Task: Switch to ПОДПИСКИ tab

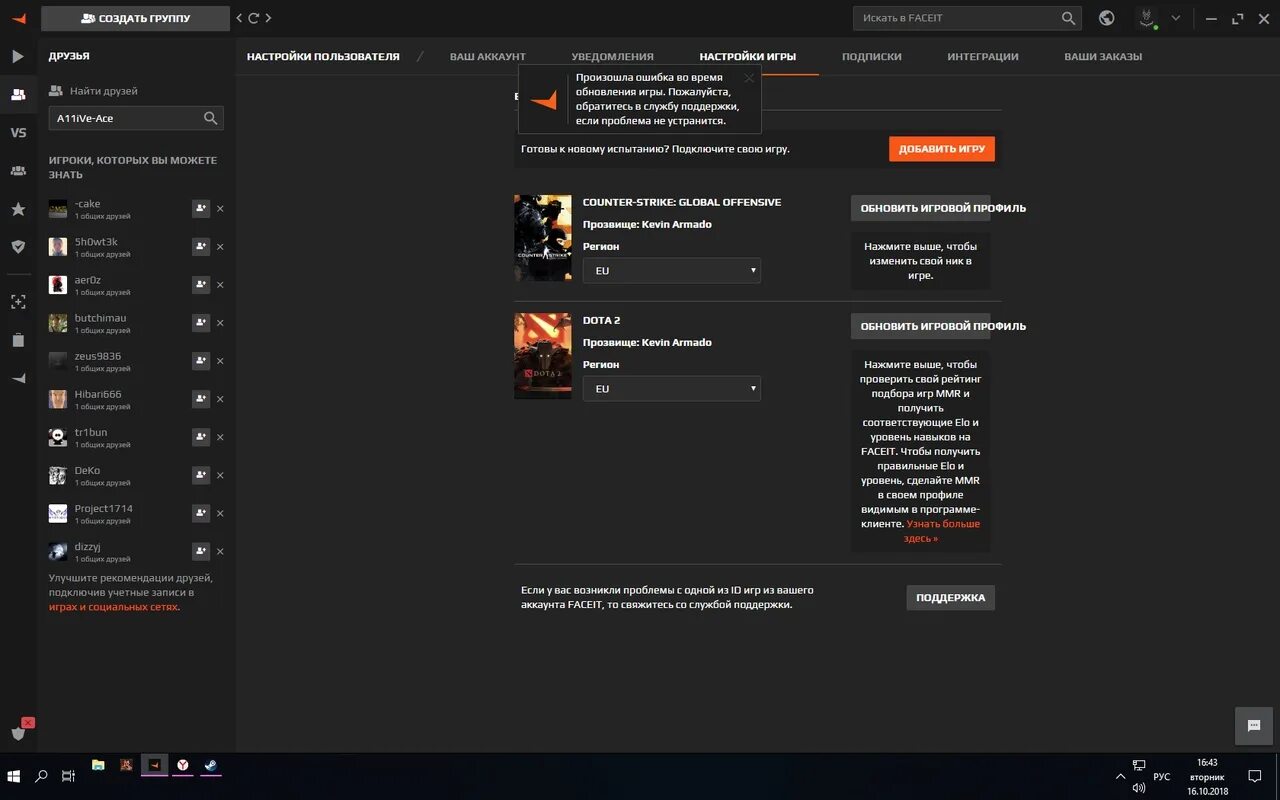Action: point(871,56)
